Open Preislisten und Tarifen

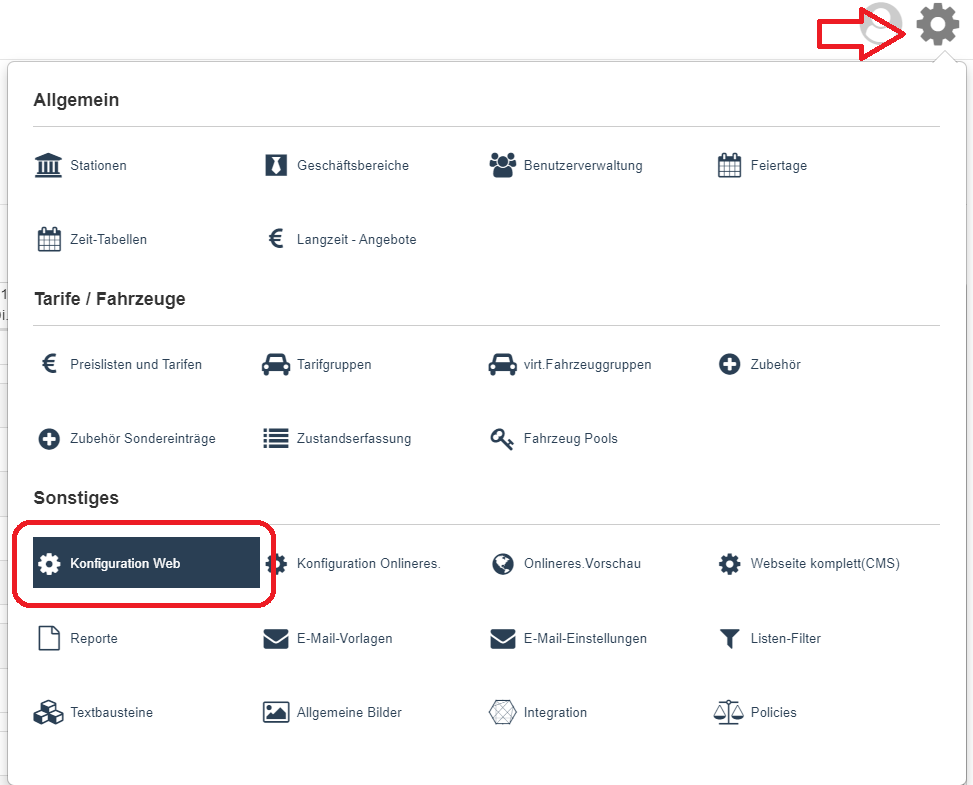tap(136, 364)
